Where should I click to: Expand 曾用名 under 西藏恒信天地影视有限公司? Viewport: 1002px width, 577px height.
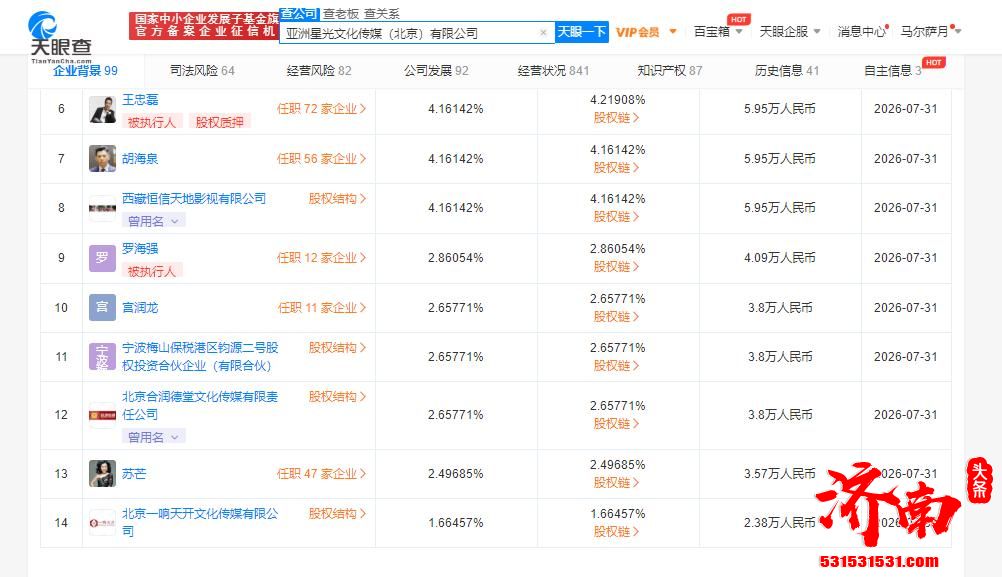click(x=152, y=222)
